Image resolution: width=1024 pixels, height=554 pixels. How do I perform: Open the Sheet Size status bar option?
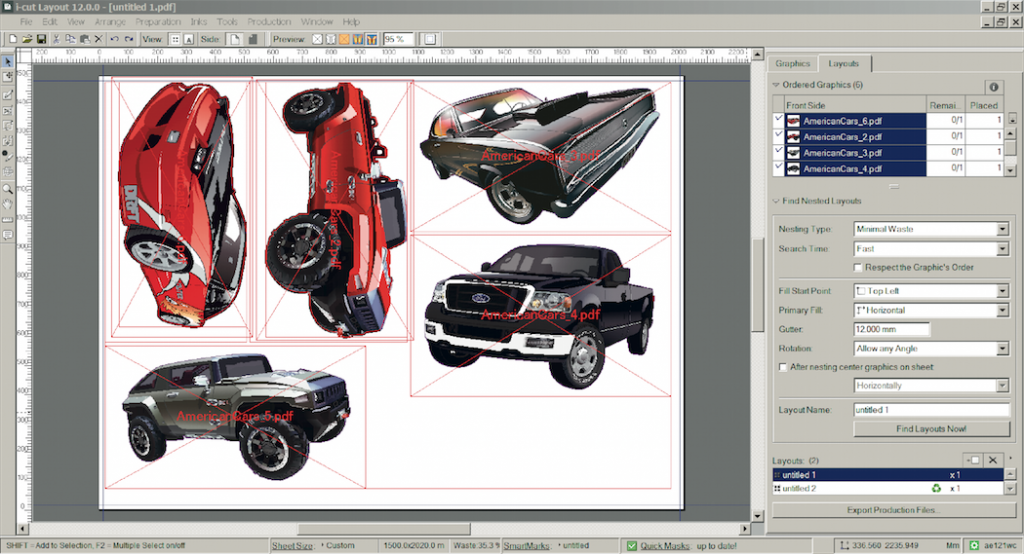(292, 546)
